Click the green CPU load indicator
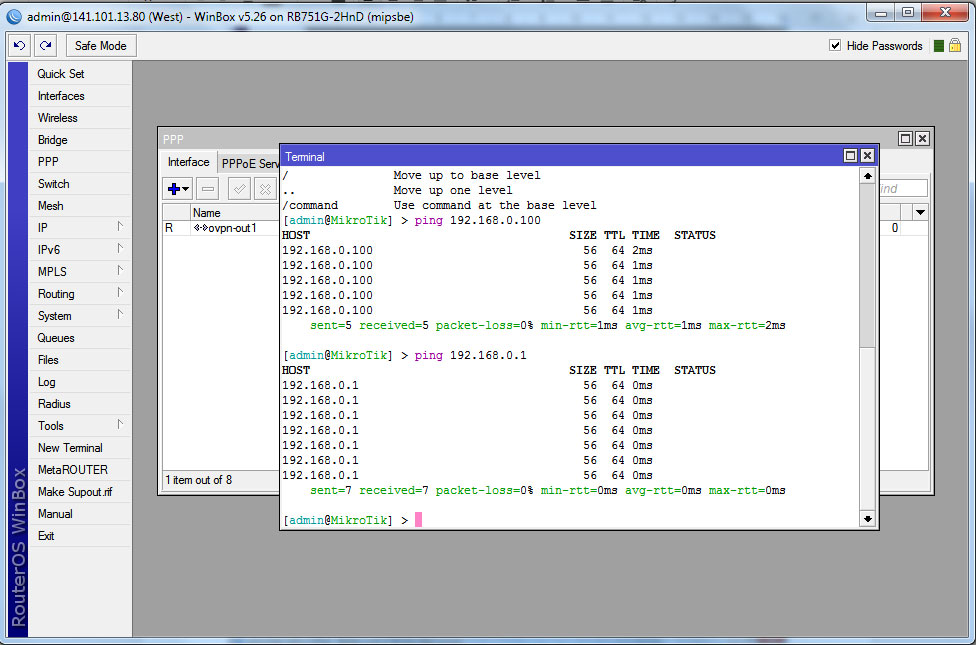 pos(938,46)
